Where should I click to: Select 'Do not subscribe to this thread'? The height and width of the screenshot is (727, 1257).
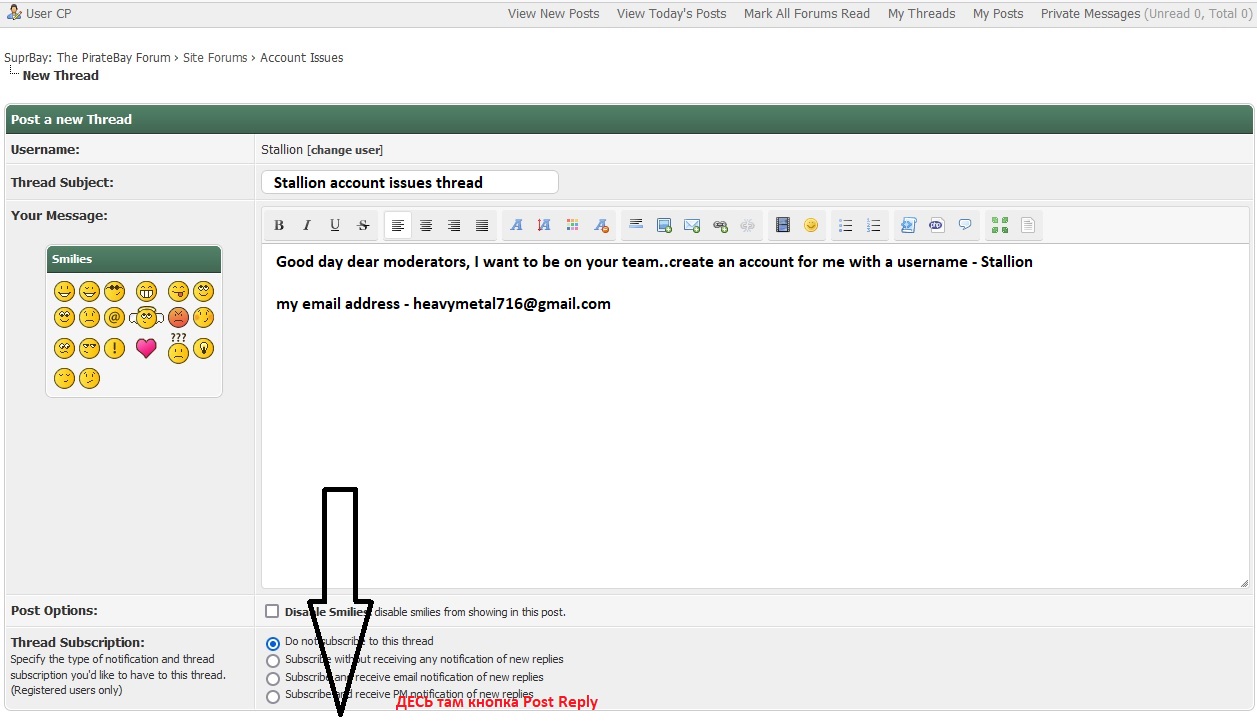[x=273, y=644]
